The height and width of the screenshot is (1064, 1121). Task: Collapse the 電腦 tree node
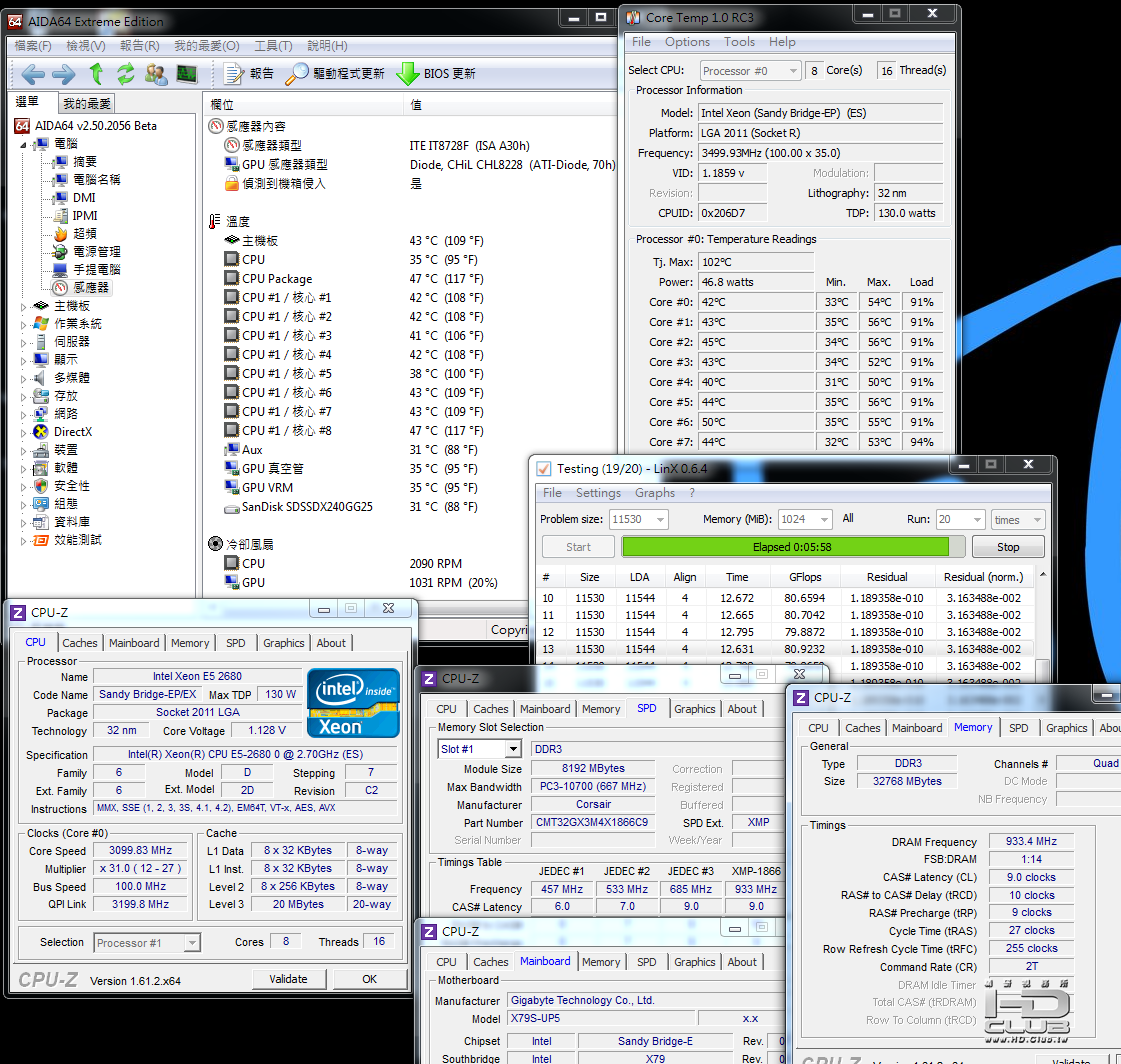pyautogui.click(x=24, y=144)
